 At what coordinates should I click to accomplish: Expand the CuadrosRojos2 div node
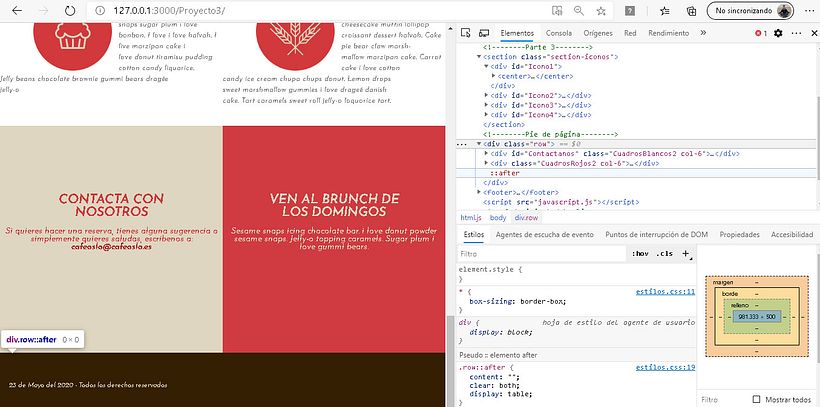(x=486, y=163)
